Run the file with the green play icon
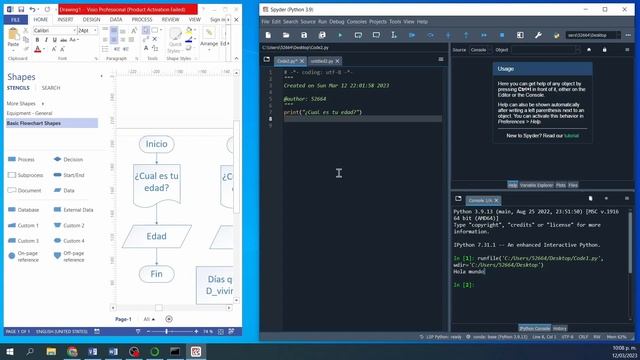This screenshot has height=360, width=640. tap(340, 36)
